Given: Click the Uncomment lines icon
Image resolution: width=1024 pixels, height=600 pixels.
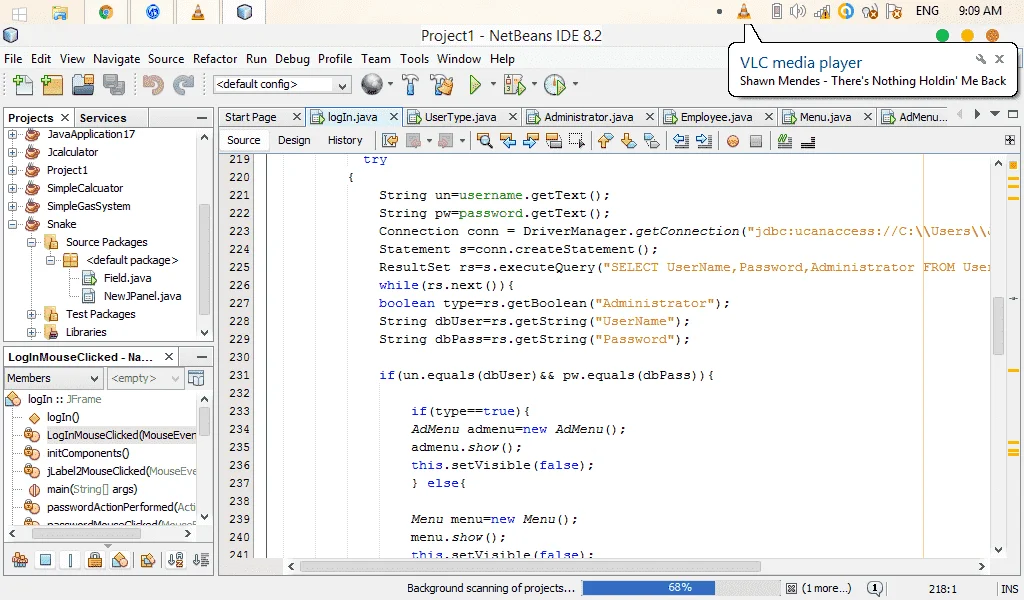Looking at the screenshot, I should pos(808,140).
